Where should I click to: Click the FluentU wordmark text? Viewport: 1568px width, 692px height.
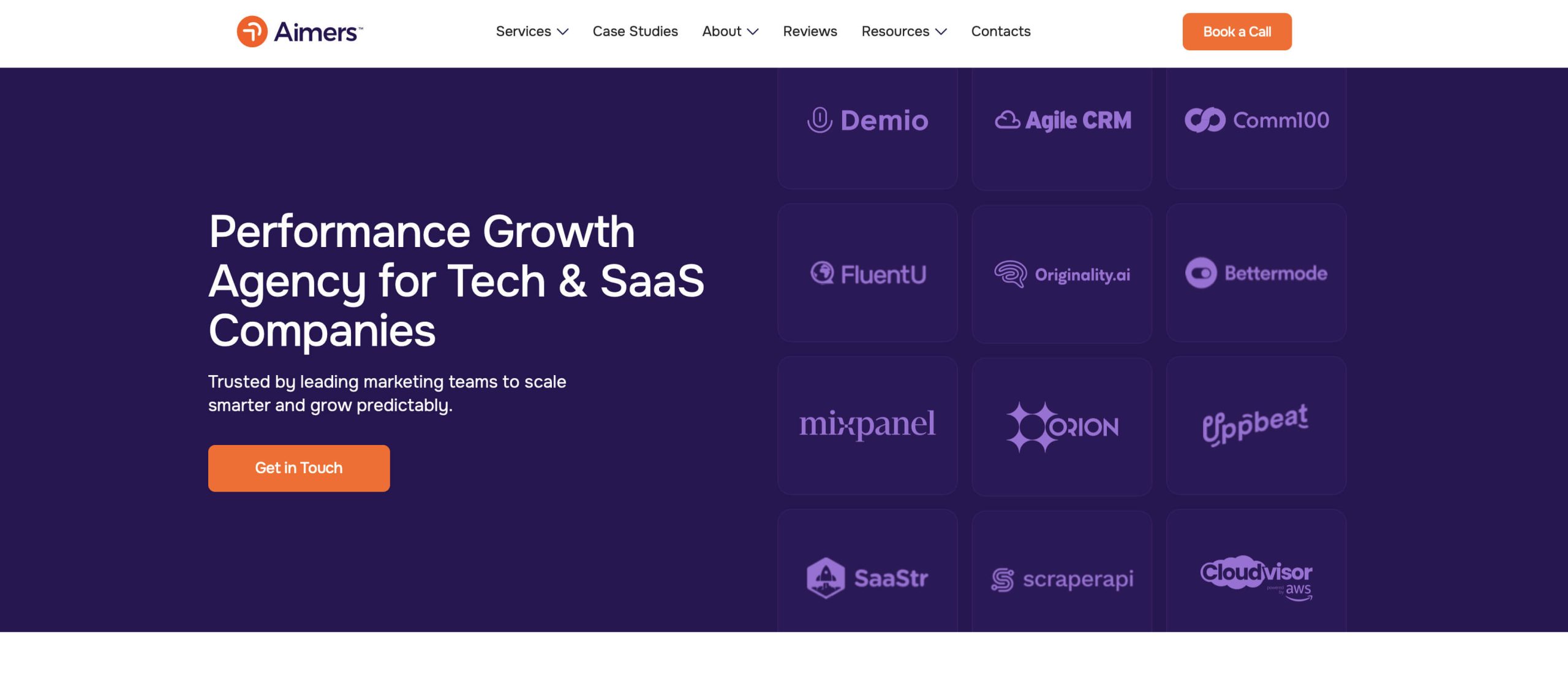(883, 275)
